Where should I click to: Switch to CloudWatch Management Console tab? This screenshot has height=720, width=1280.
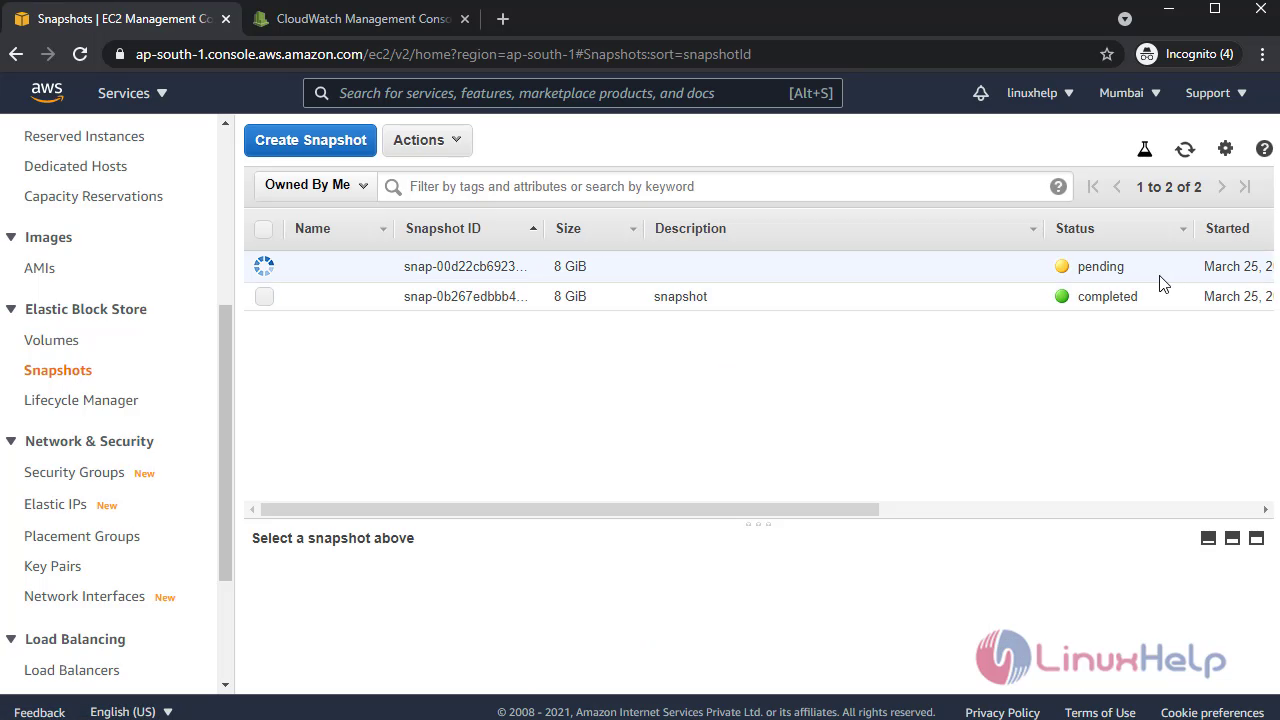click(361, 19)
